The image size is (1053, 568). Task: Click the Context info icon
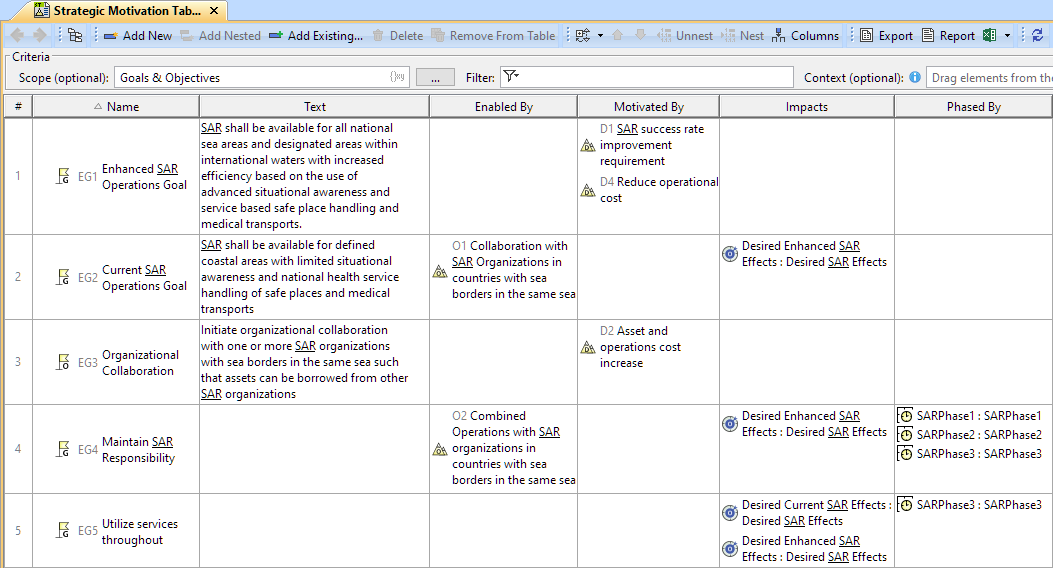pyautogui.click(x=914, y=77)
